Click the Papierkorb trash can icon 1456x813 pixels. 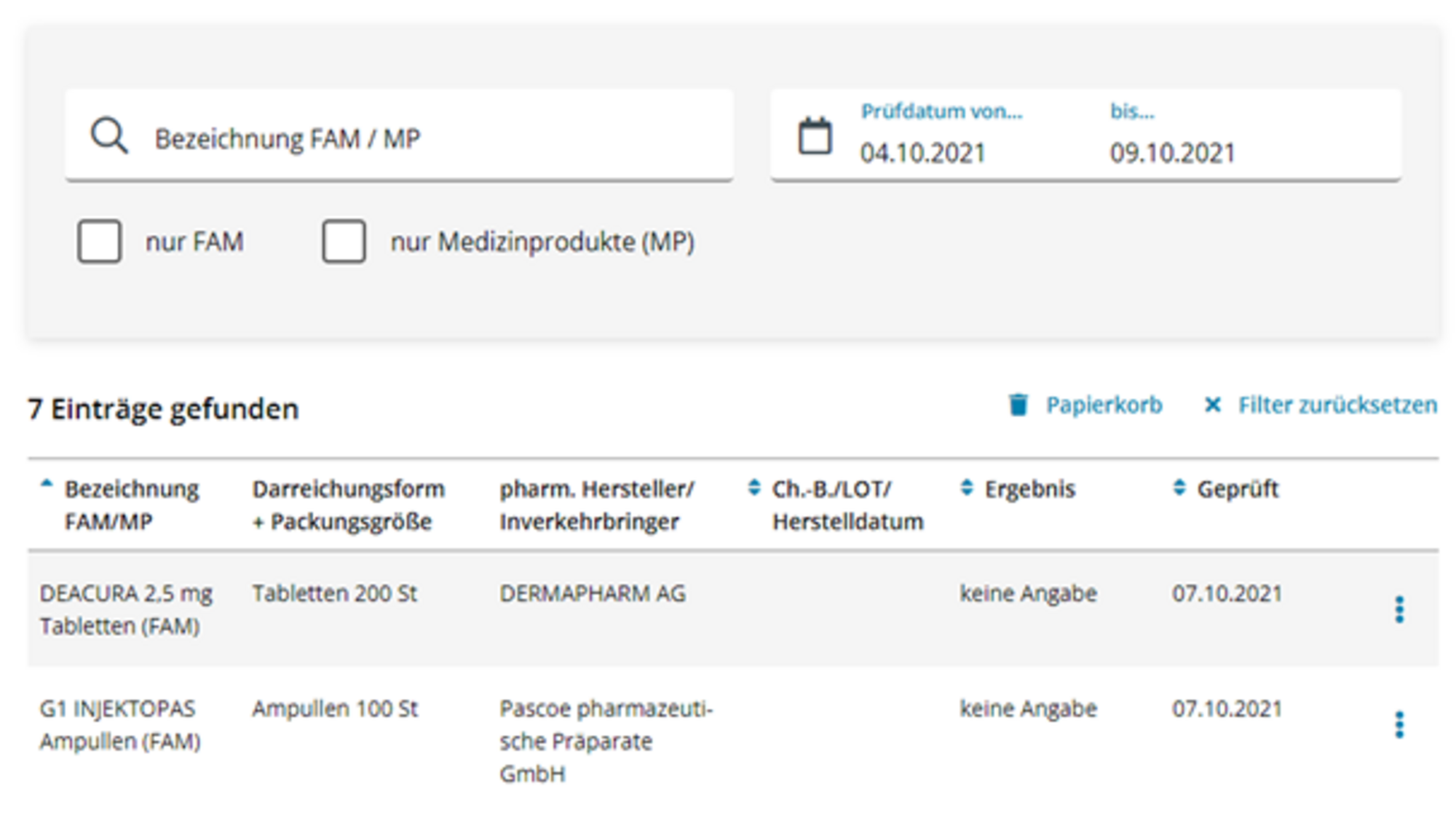point(1018,405)
